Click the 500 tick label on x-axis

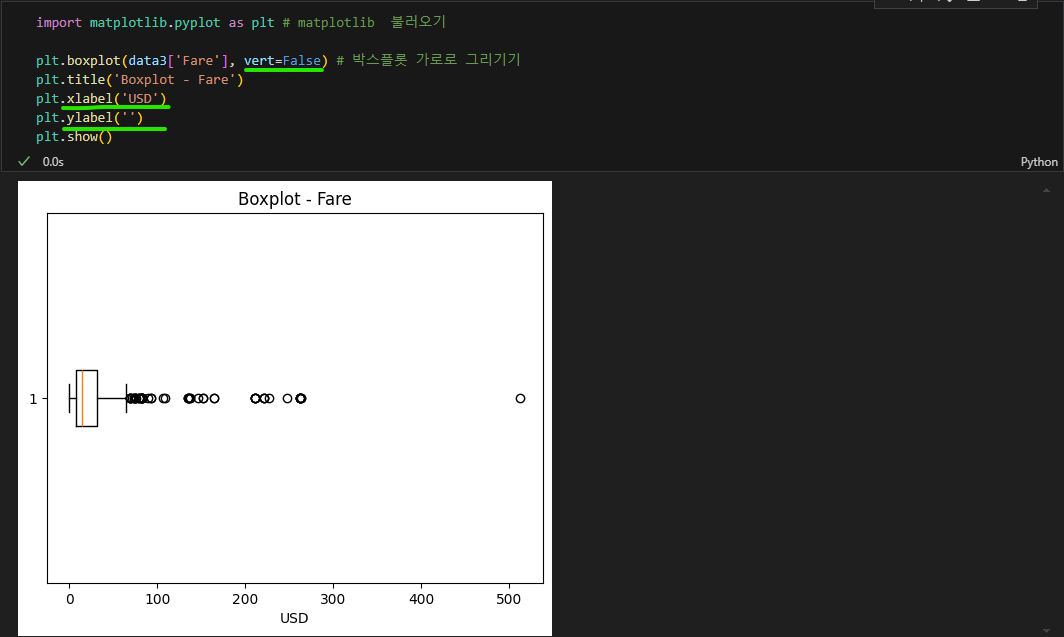click(509, 599)
